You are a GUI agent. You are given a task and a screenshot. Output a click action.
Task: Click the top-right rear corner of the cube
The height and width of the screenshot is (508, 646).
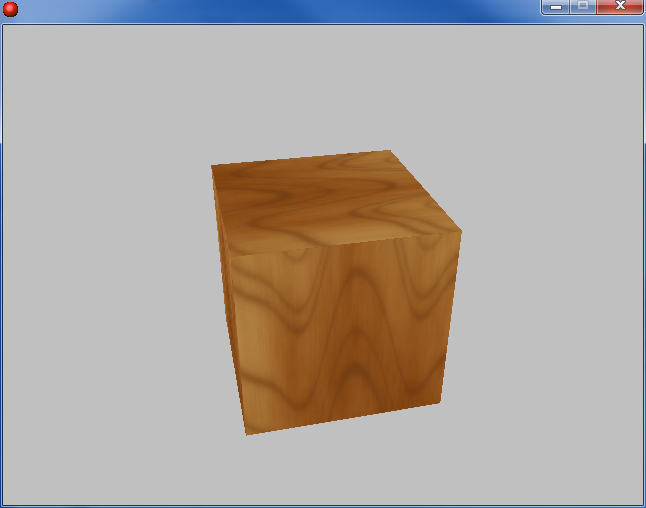pyautogui.click(x=388, y=151)
